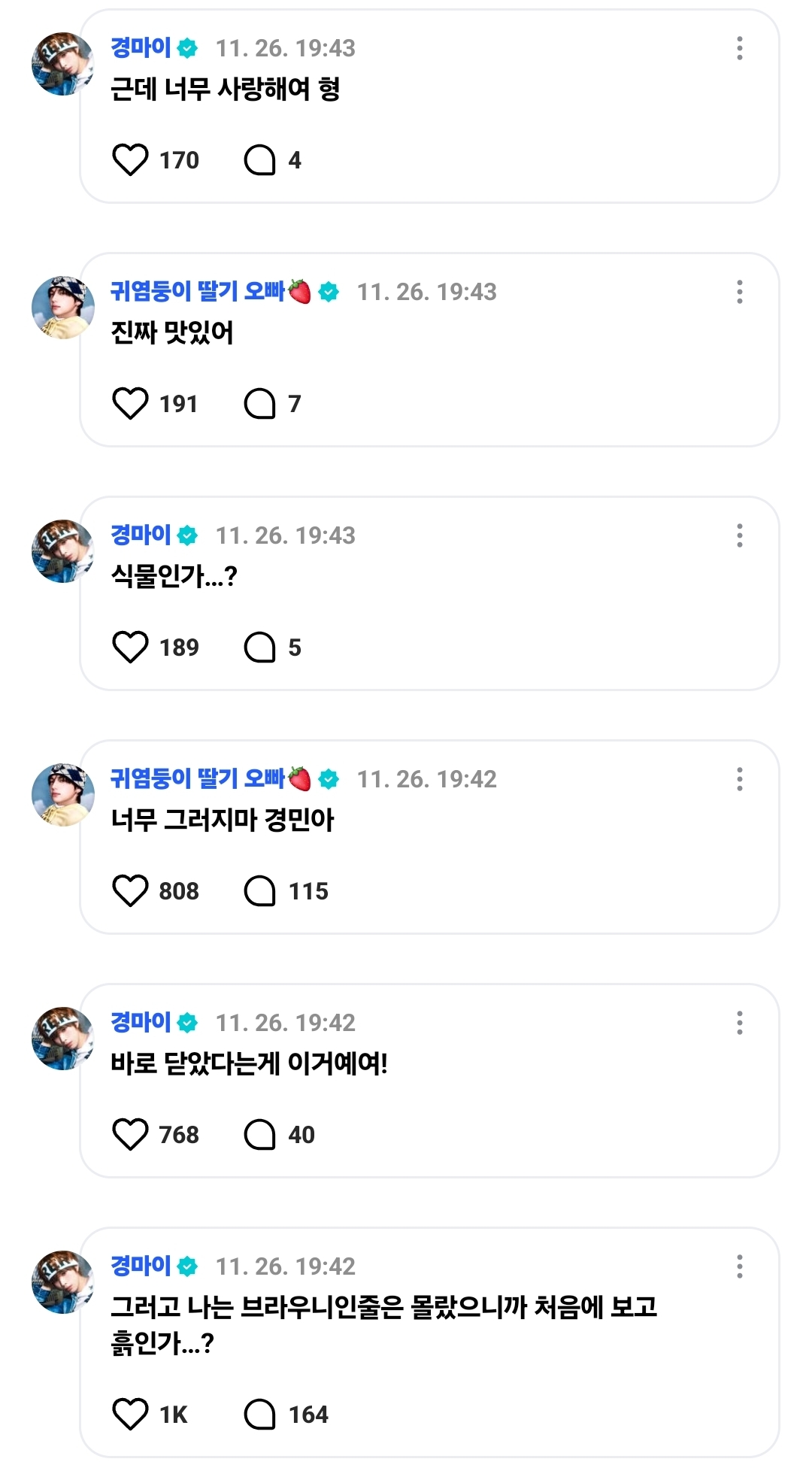Open the 너무 그러지마 경민아 post text

223,820
